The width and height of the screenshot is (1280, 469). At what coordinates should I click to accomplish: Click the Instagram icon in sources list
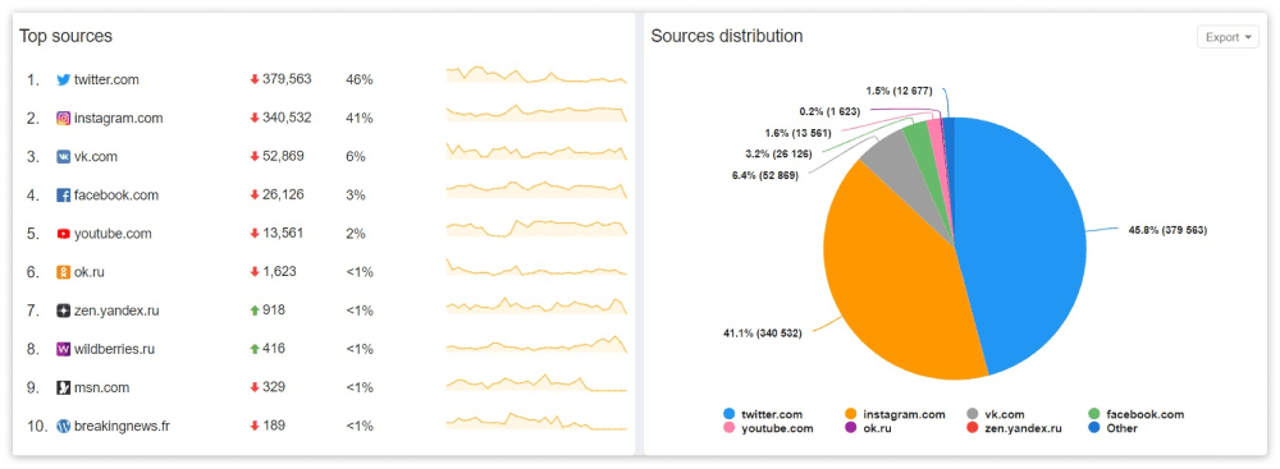(x=63, y=118)
